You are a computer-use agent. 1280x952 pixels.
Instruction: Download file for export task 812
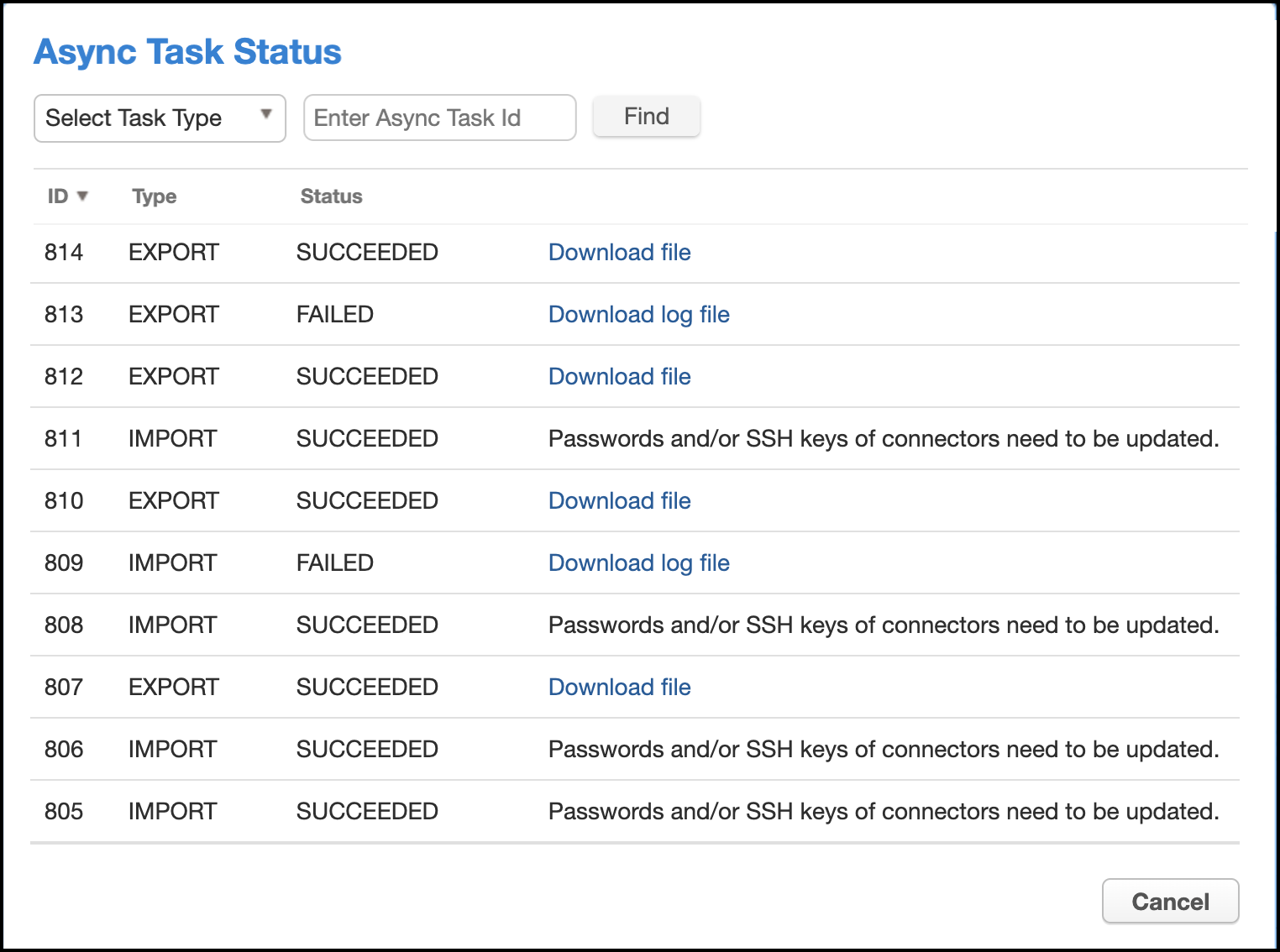[619, 377]
